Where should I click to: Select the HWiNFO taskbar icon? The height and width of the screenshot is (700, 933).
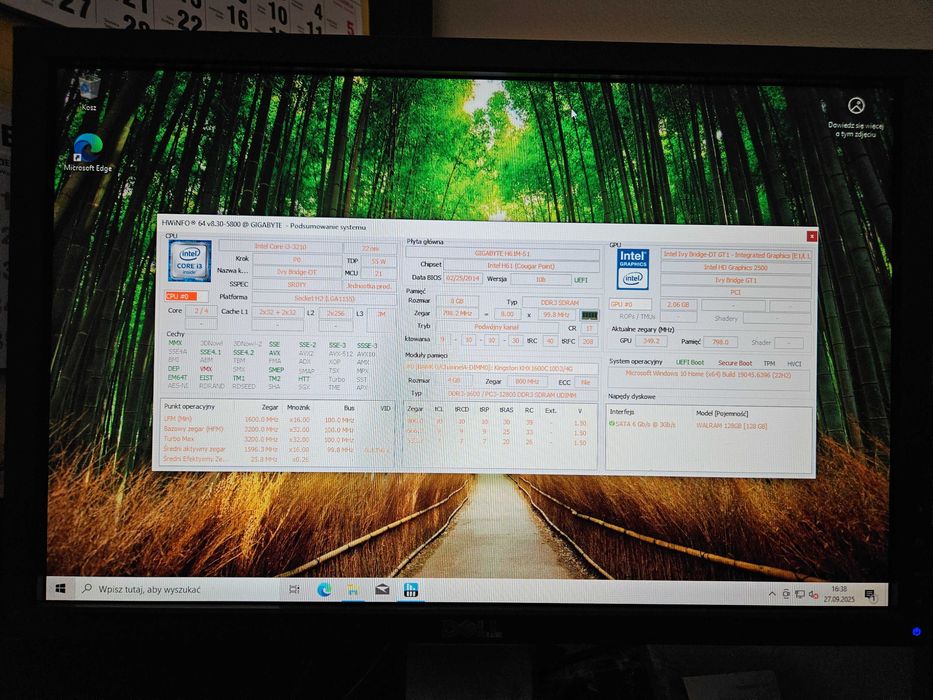pyautogui.click(x=411, y=590)
